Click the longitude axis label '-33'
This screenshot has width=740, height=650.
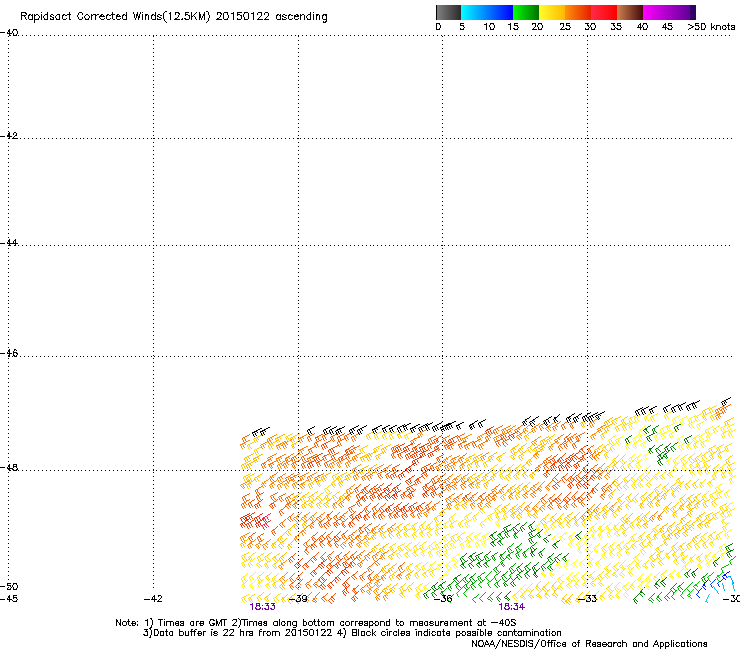588,599
